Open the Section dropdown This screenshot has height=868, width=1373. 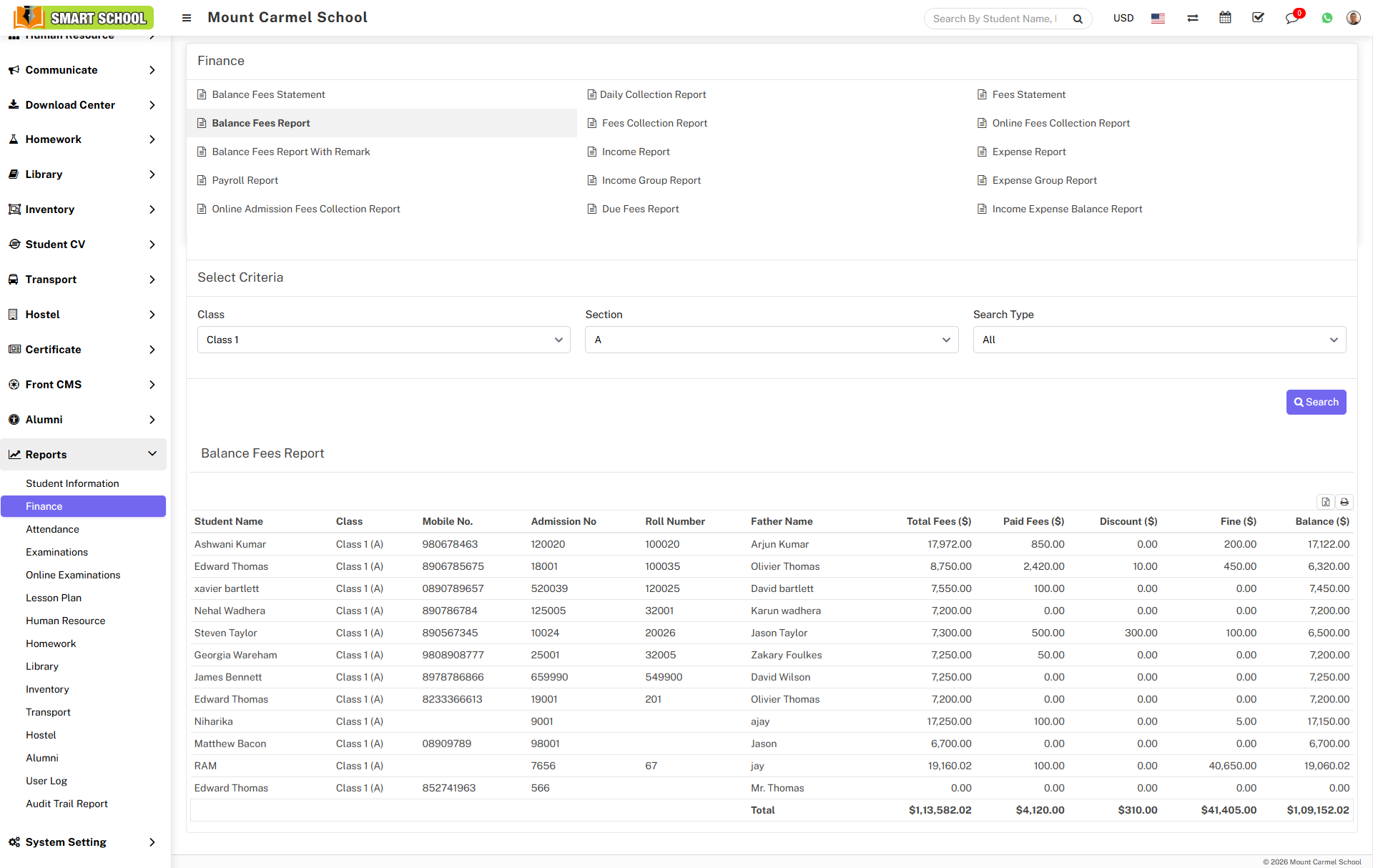pos(771,340)
